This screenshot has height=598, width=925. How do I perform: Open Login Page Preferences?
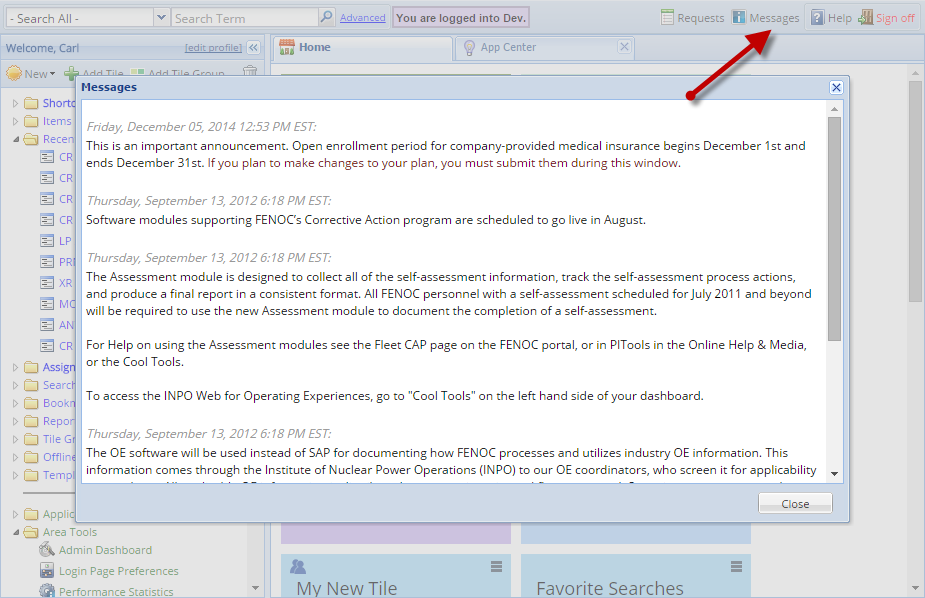119,571
